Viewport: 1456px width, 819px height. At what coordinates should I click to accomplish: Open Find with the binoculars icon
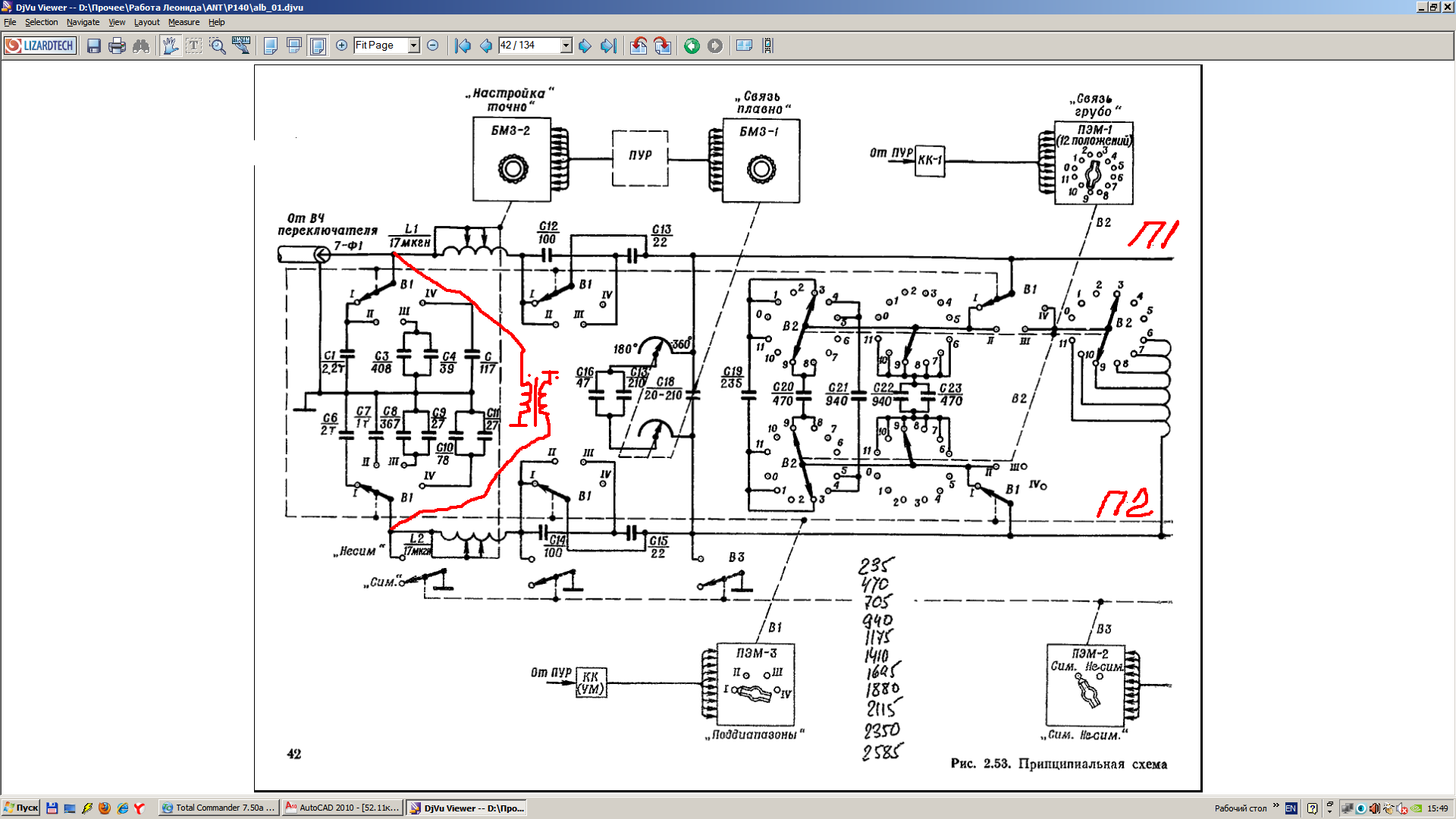coord(141,45)
